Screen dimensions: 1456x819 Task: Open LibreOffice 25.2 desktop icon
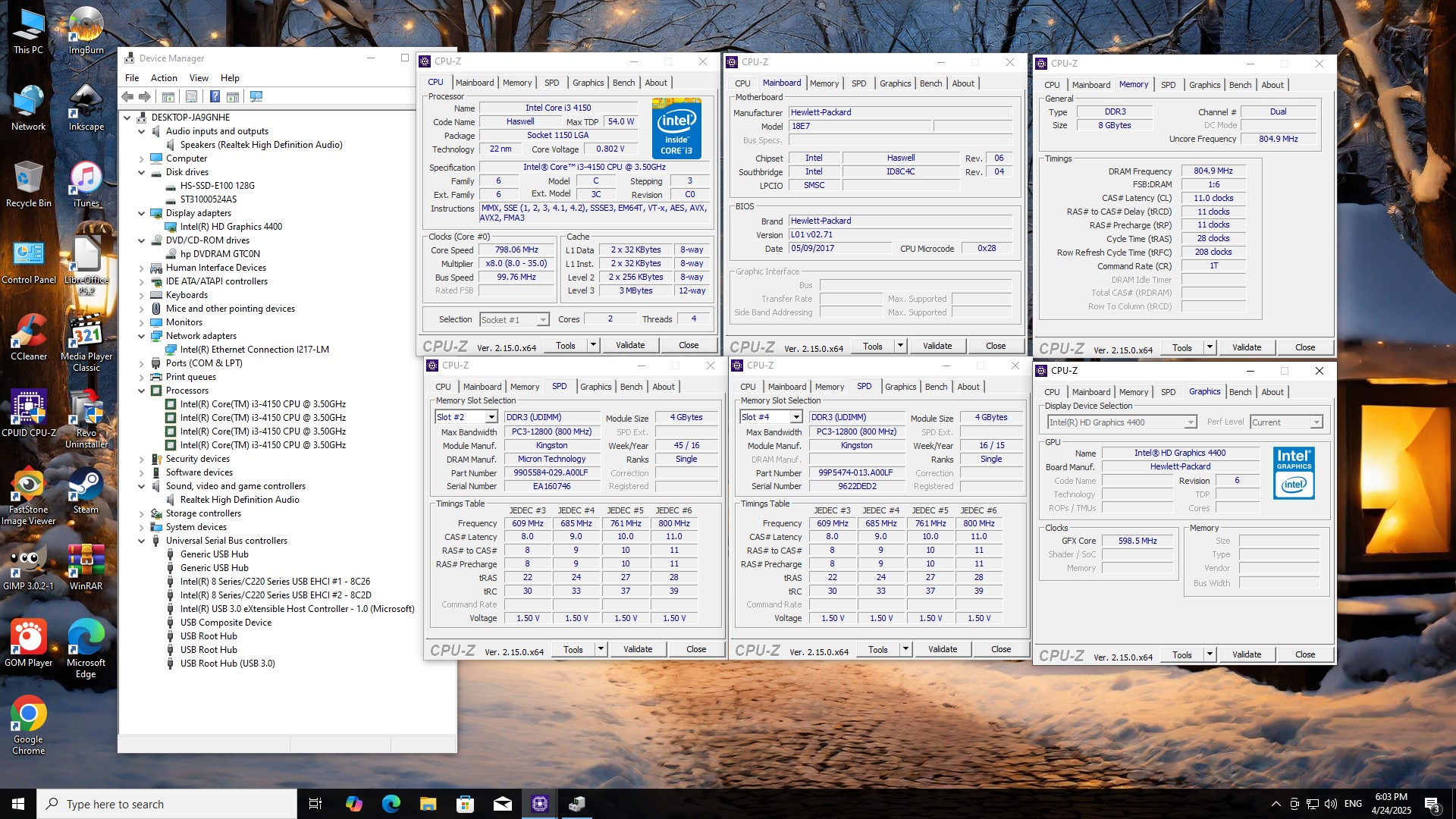[86, 266]
